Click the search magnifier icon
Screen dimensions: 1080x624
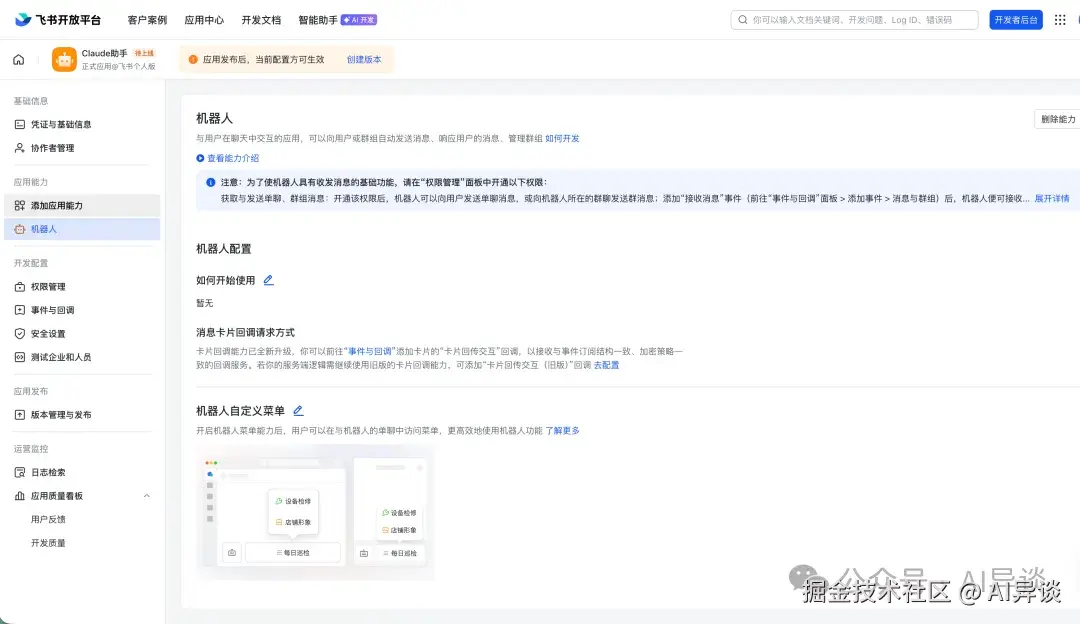click(x=742, y=20)
